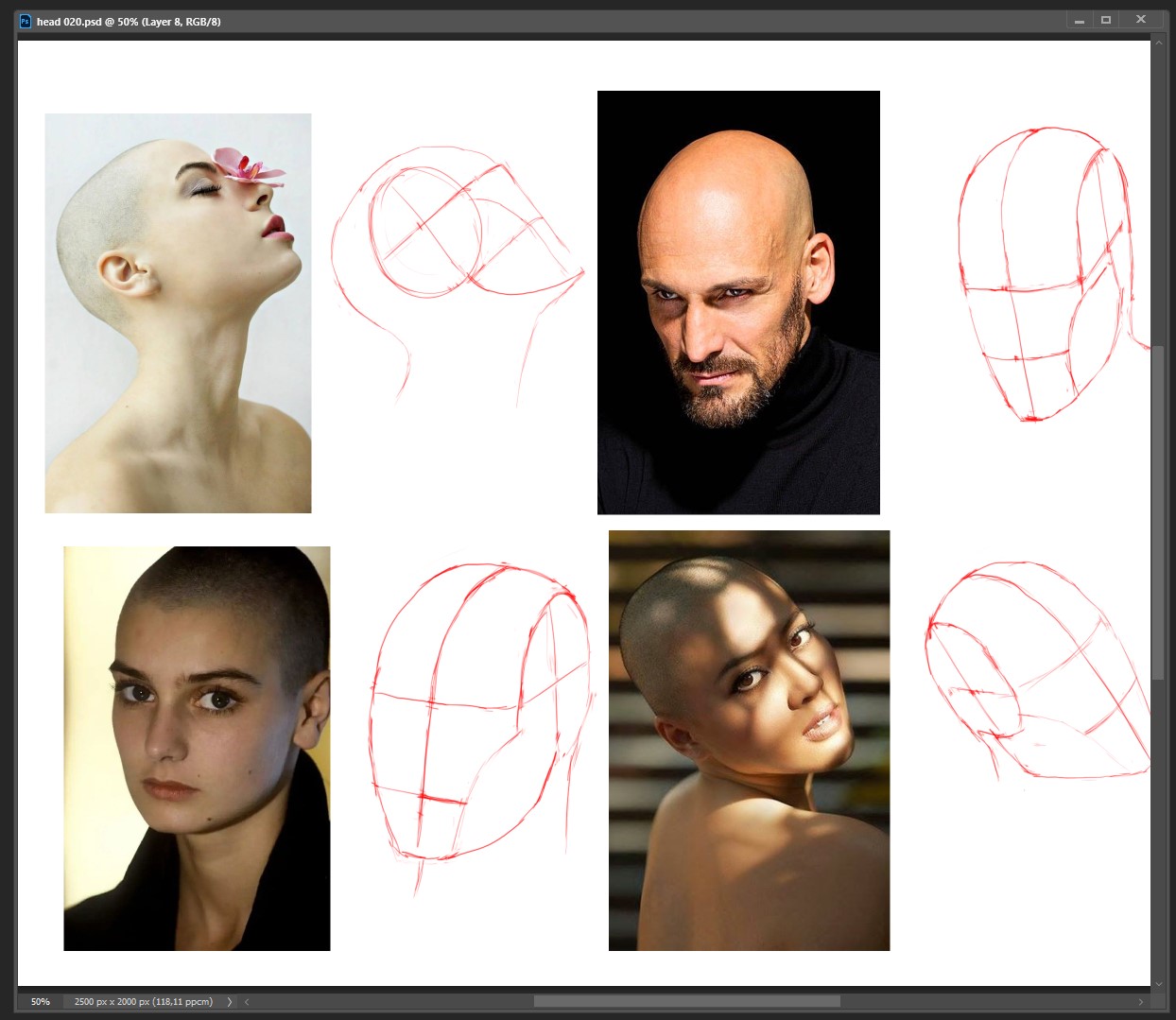The width and height of the screenshot is (1176, 1020).
Task: Minimize the head 020.psd document window
Action: click(x=1079, y=20)
